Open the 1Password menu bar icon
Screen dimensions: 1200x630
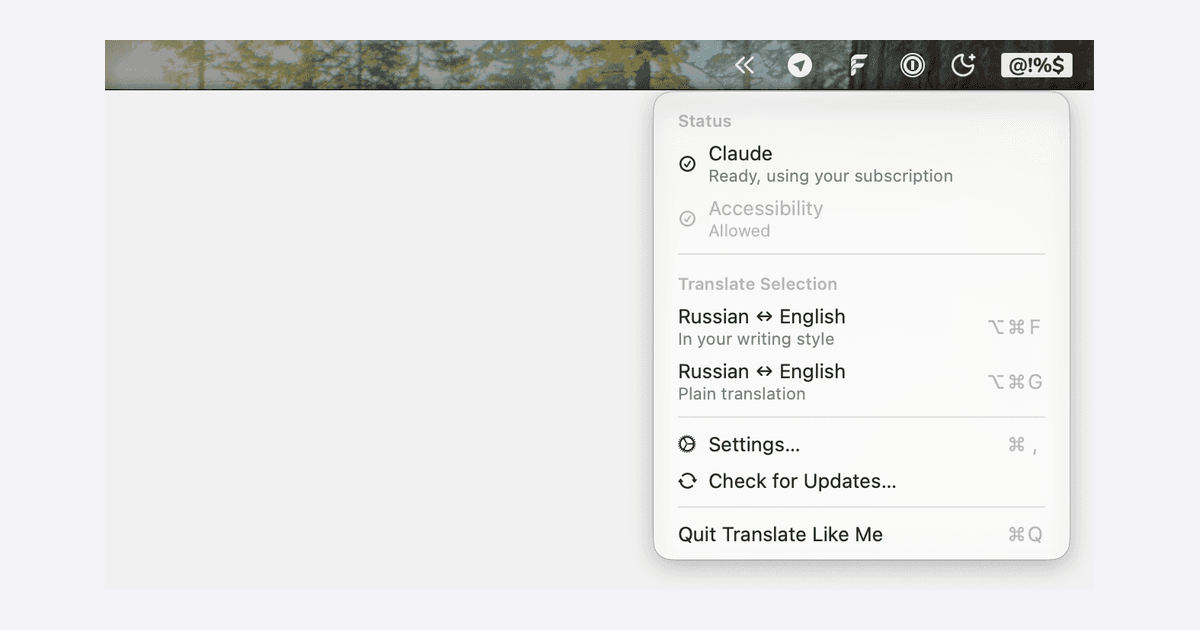pyautogui.click(x=912, y=66)
